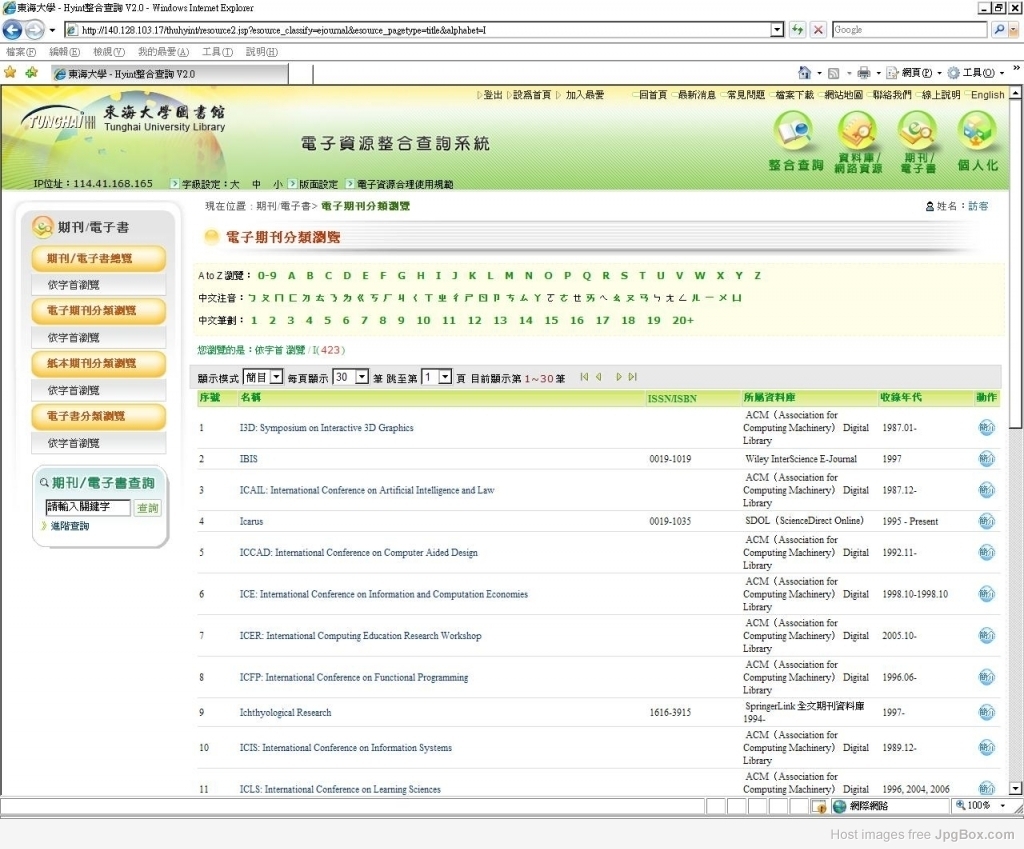Click the 查詢 search button in sidebar
The image size is (1024, 849).
click(x=147, y=508)
